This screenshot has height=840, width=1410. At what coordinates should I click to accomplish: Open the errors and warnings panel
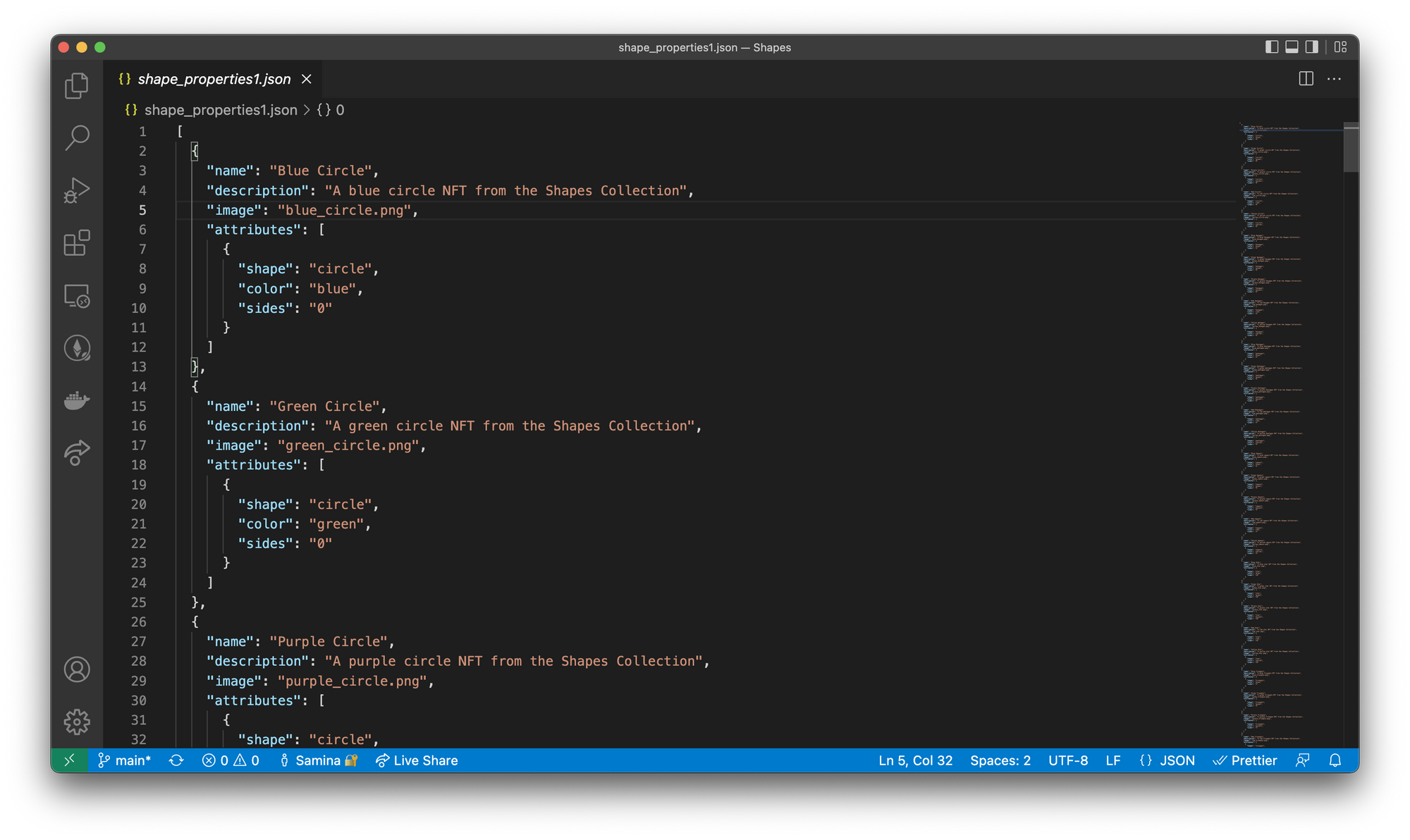point(231,760)
